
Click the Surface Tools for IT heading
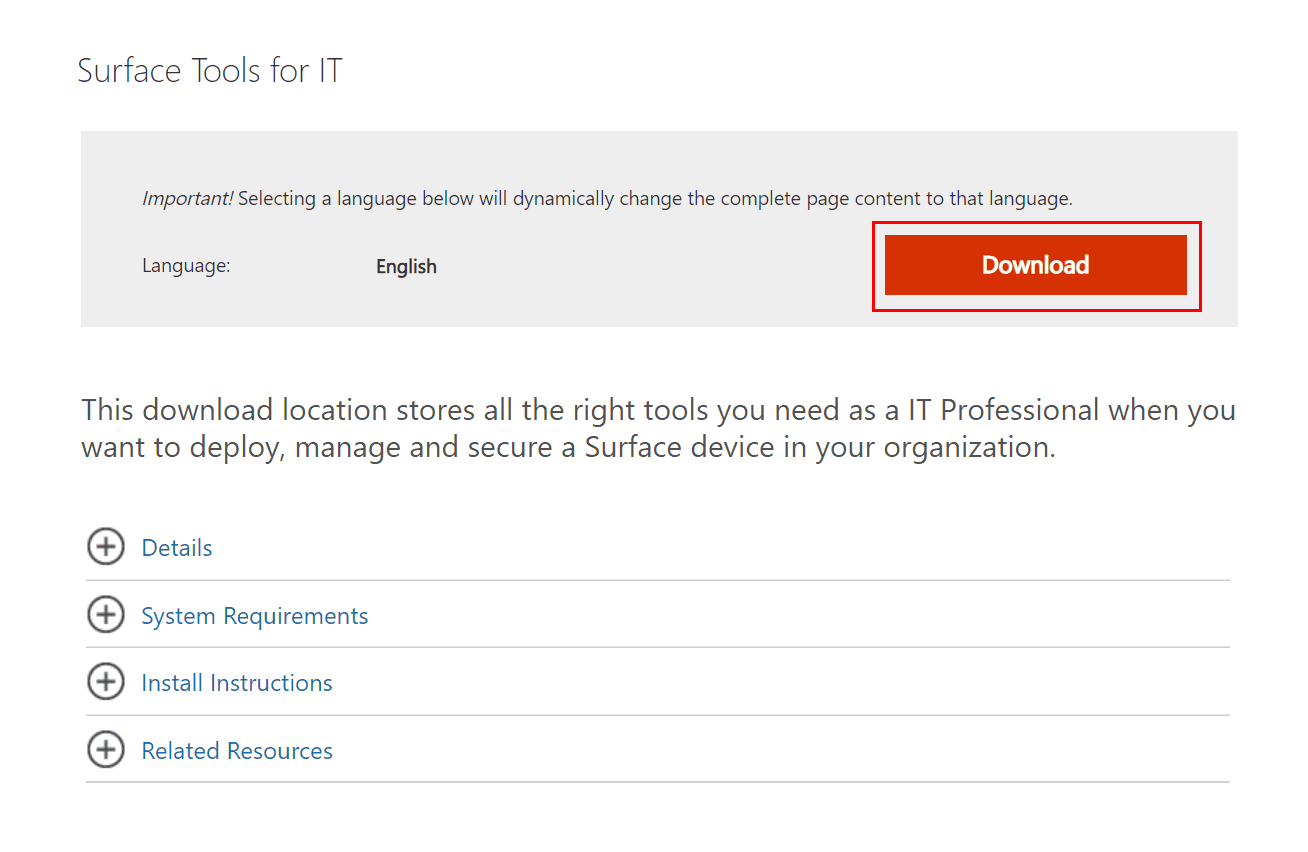pos(210,71)
